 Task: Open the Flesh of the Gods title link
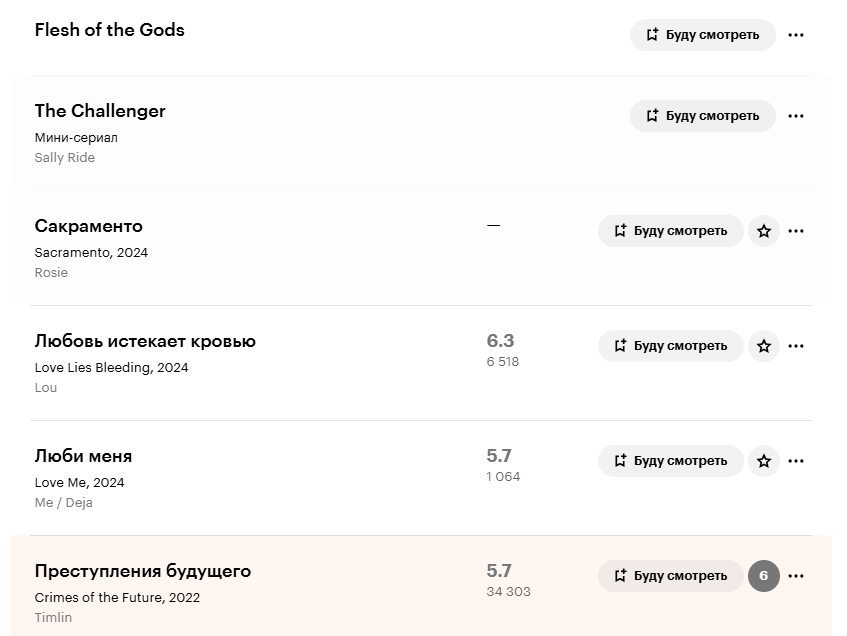110,30
